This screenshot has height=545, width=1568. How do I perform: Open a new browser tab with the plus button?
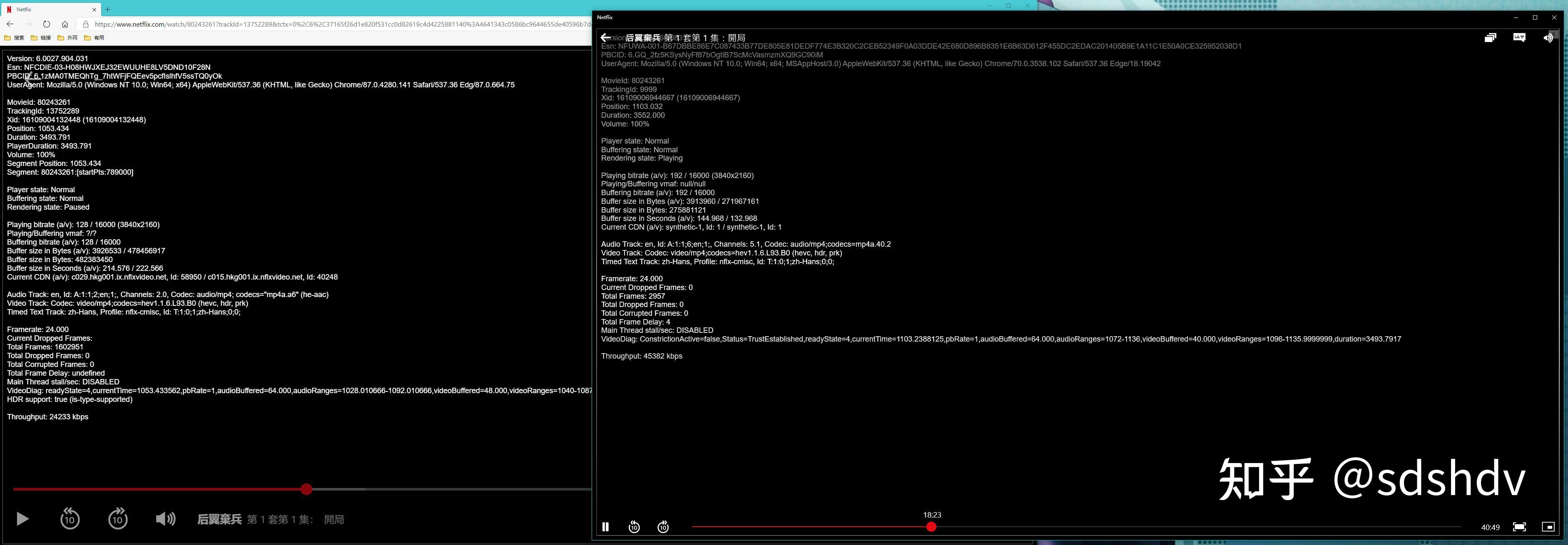pyautogui.click(x=107, y=9)
